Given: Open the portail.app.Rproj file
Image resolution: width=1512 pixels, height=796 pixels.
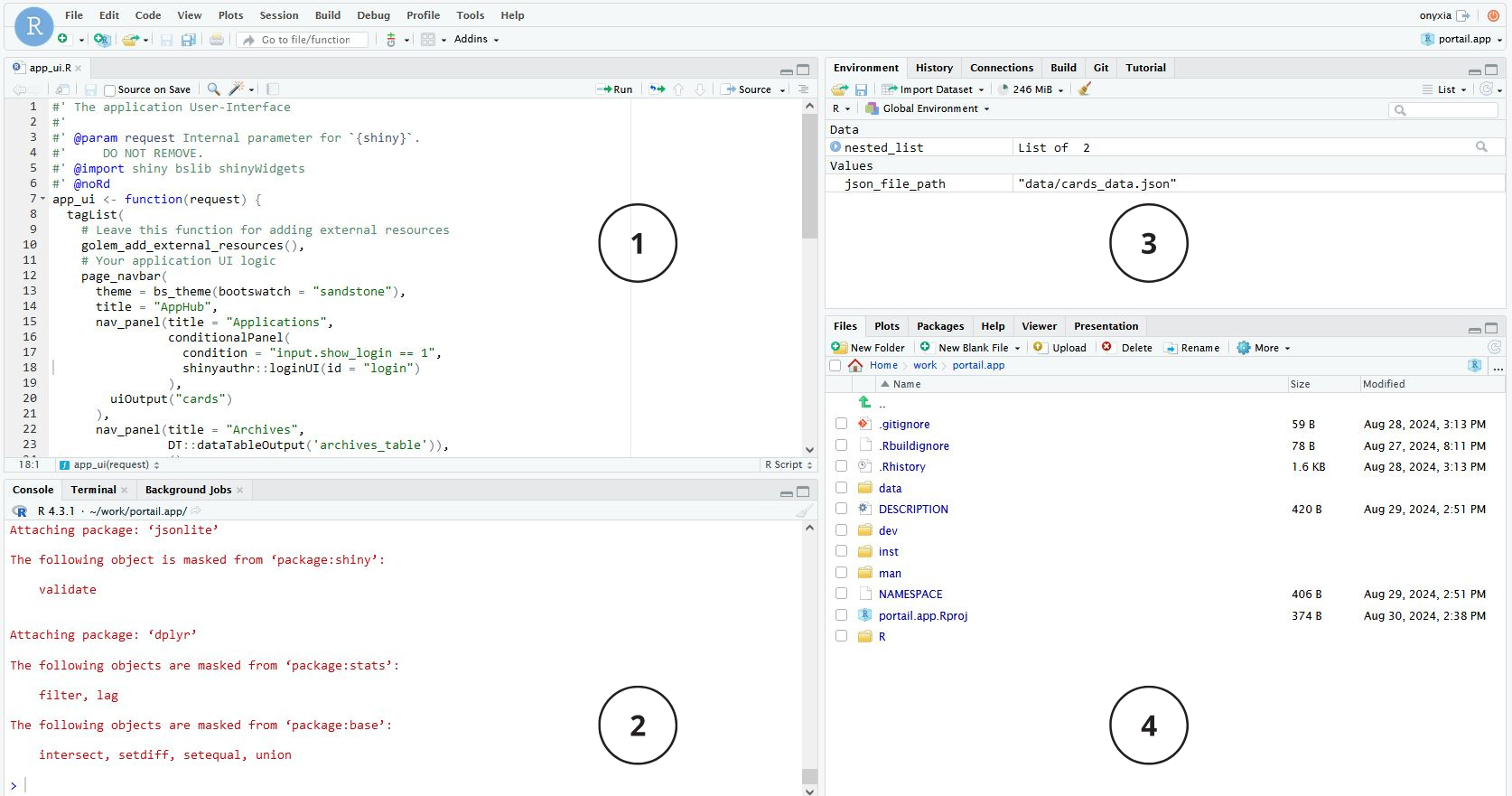Looking at the screenshot, I should coord(922,616).
